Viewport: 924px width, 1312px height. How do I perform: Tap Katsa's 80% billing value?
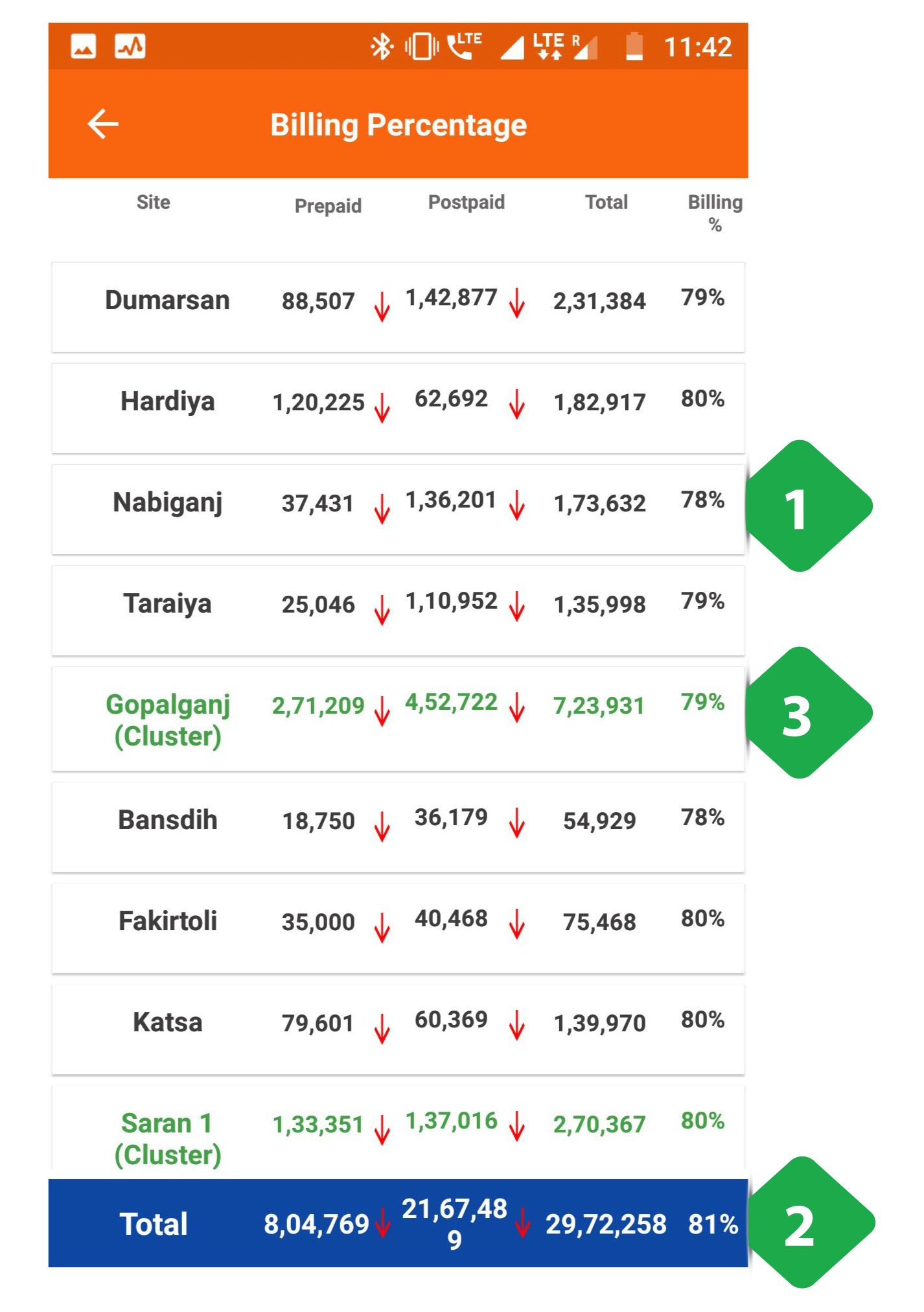click(702, 1020)
